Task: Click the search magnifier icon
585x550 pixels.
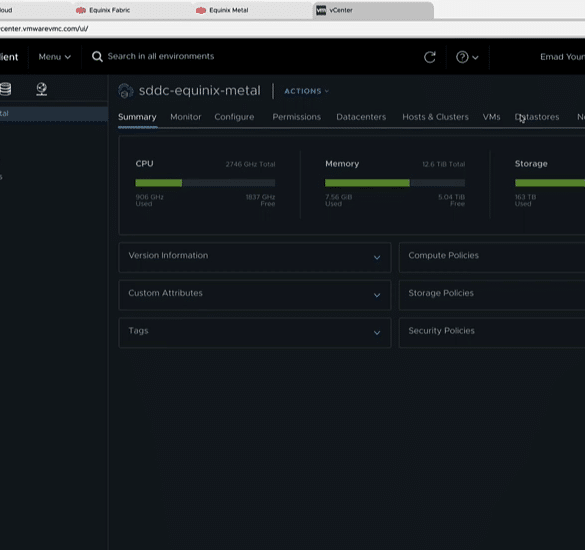Action: (97, 57)
